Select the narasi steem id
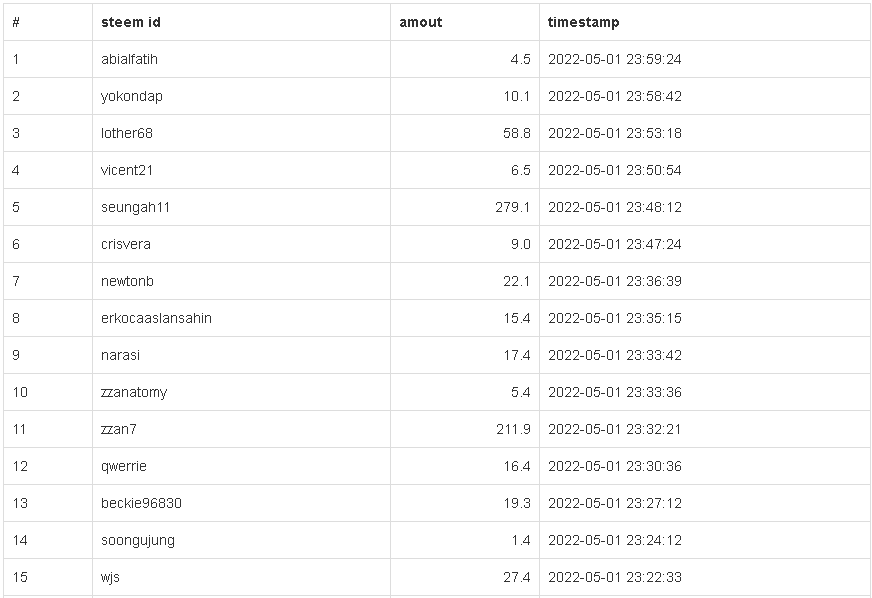Screen dimensions: 872x598 (120, 355)
